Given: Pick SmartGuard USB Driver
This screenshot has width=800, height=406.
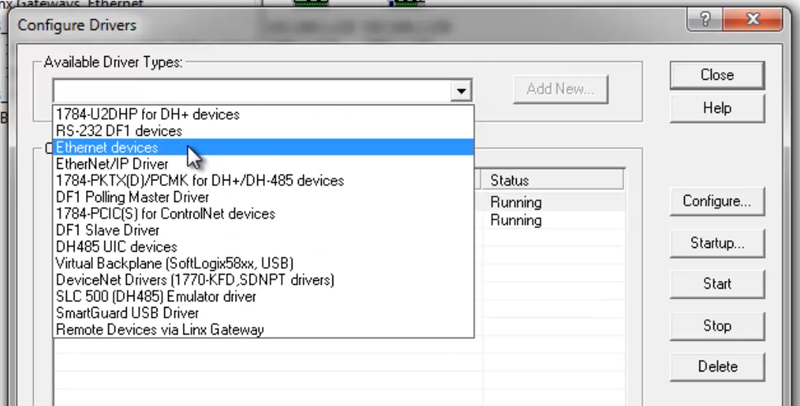Looking at the screenshot, I should click(263, 313).
